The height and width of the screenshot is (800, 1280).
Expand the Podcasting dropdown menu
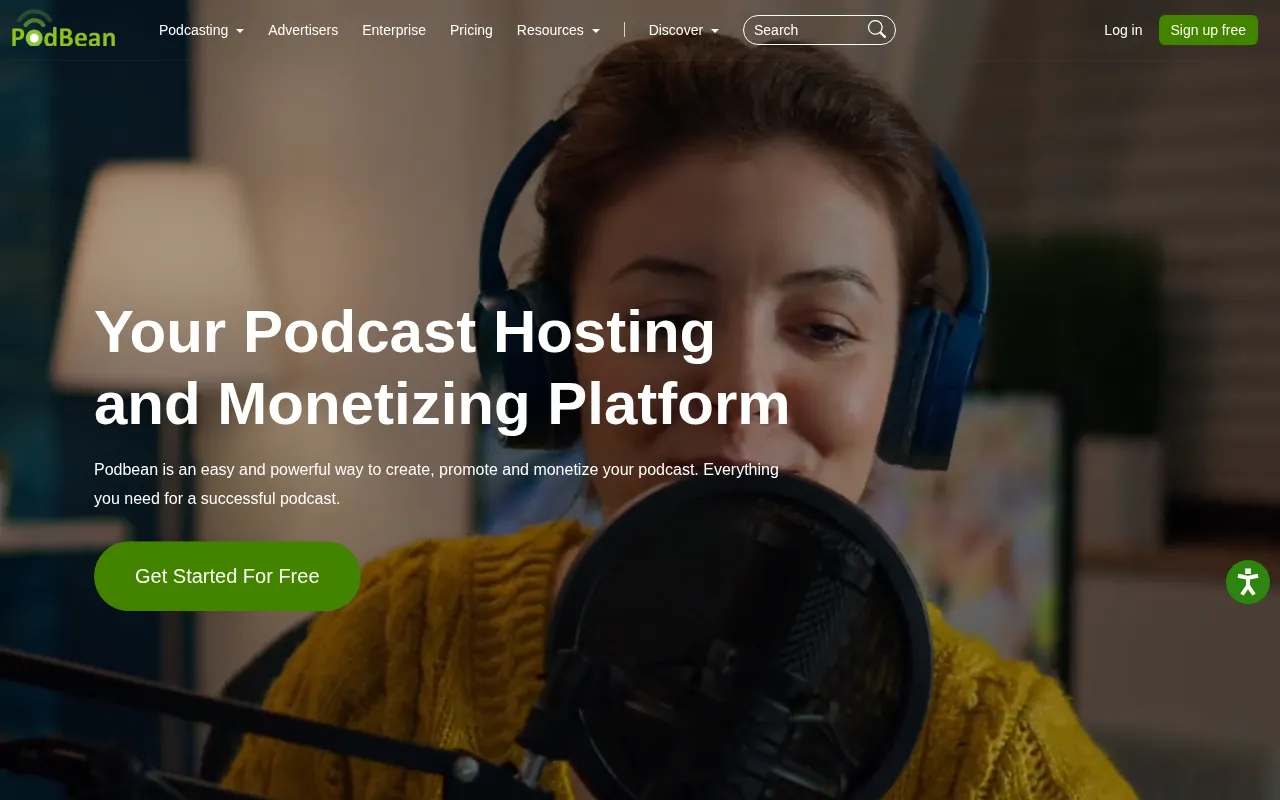pos(201,30)
